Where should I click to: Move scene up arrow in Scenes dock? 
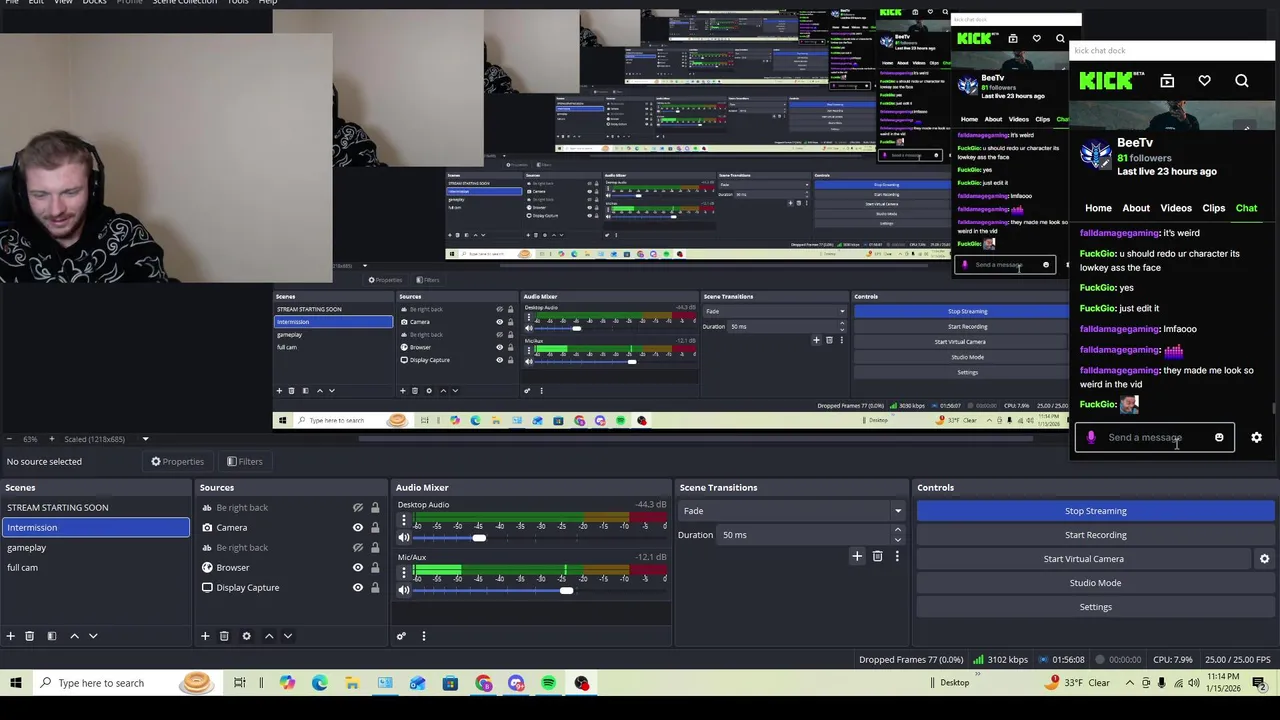[x=74, y=636]
